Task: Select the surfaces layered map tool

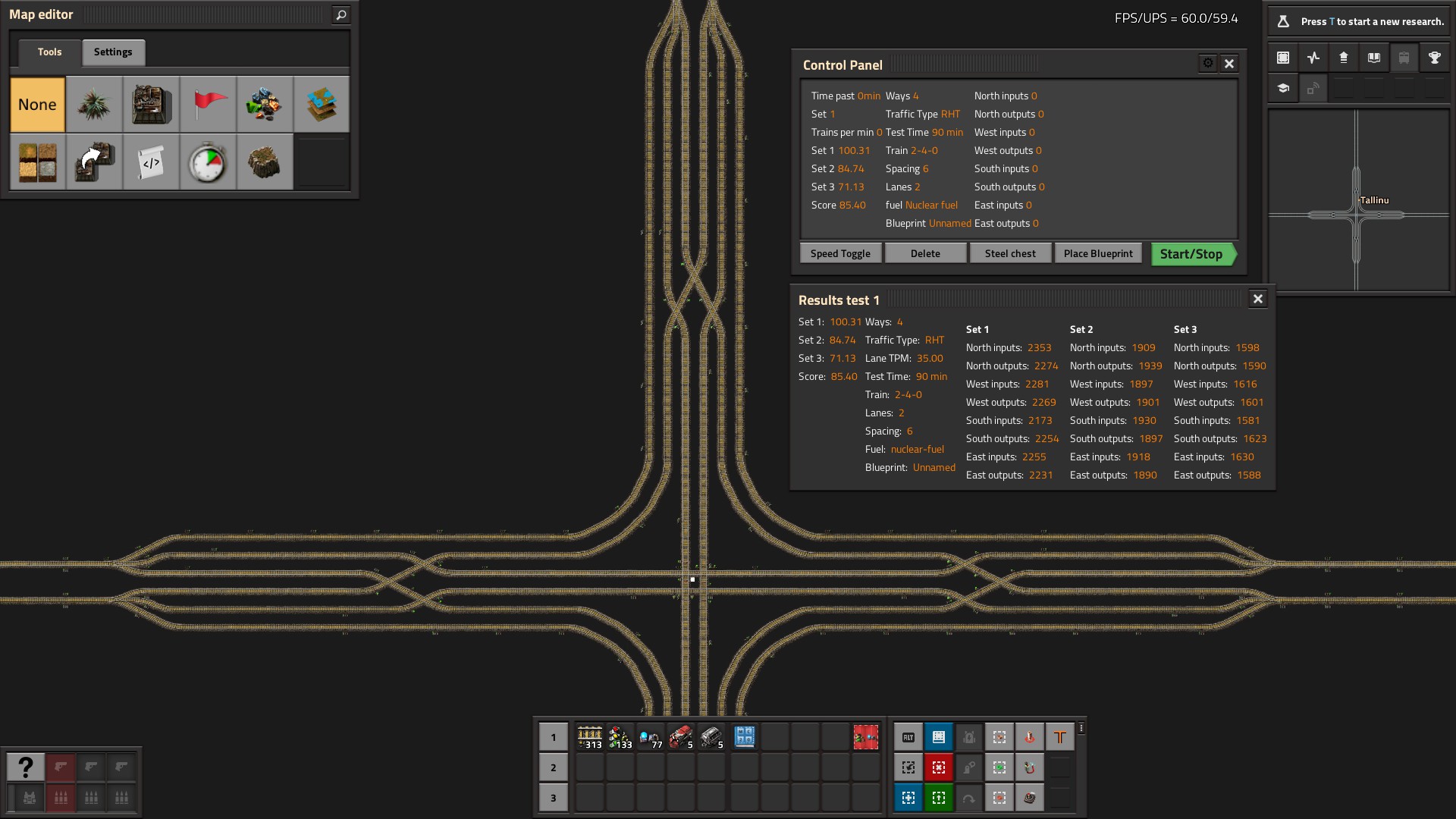Action: pyautogui.click(x=322, y=105)
